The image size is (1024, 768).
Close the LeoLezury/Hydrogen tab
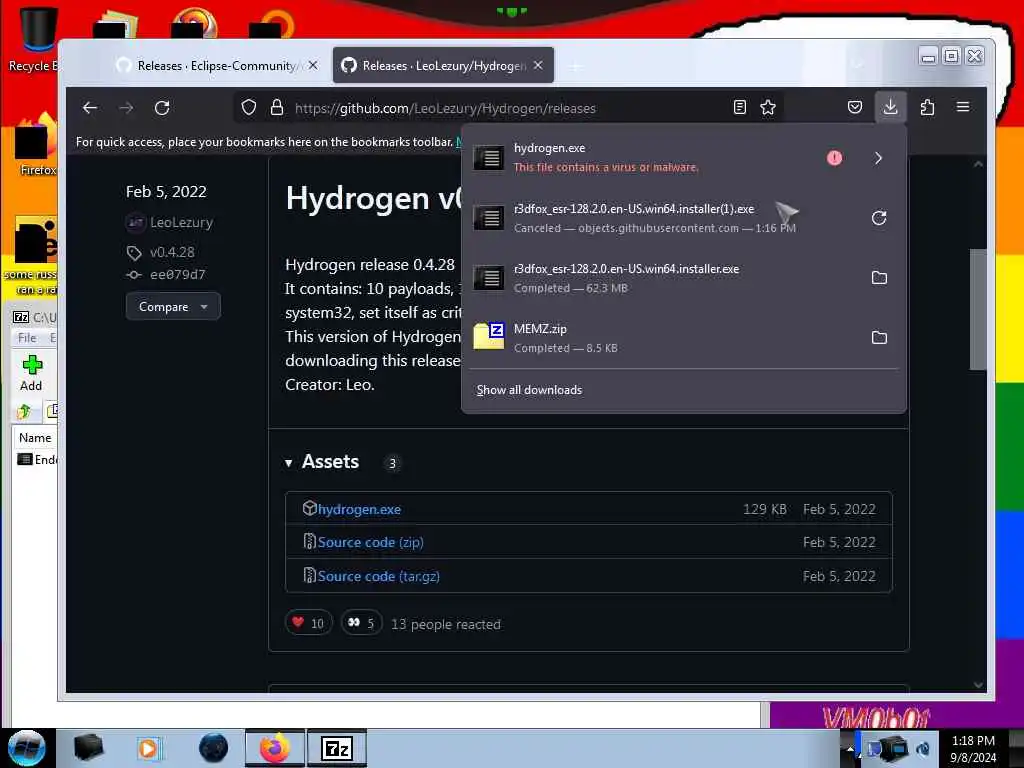[x=537, y=65]
